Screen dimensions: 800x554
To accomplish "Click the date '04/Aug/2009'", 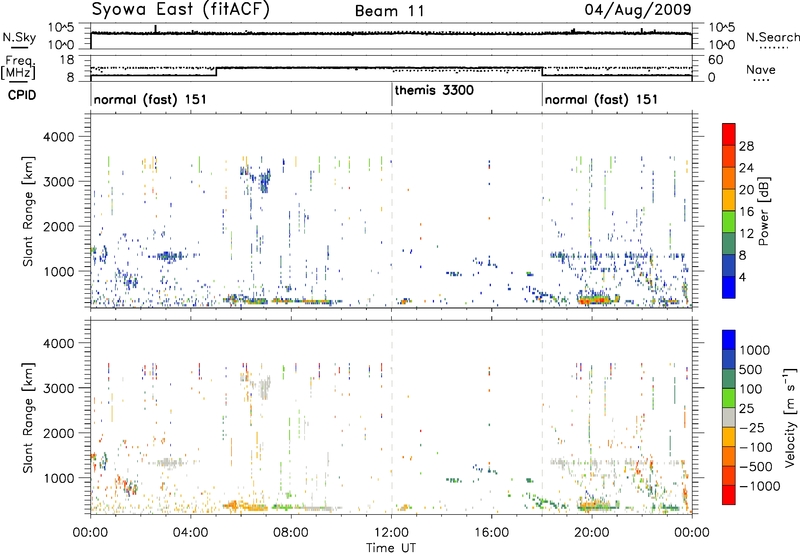I will pyautogui.click(x=638, y=9).
